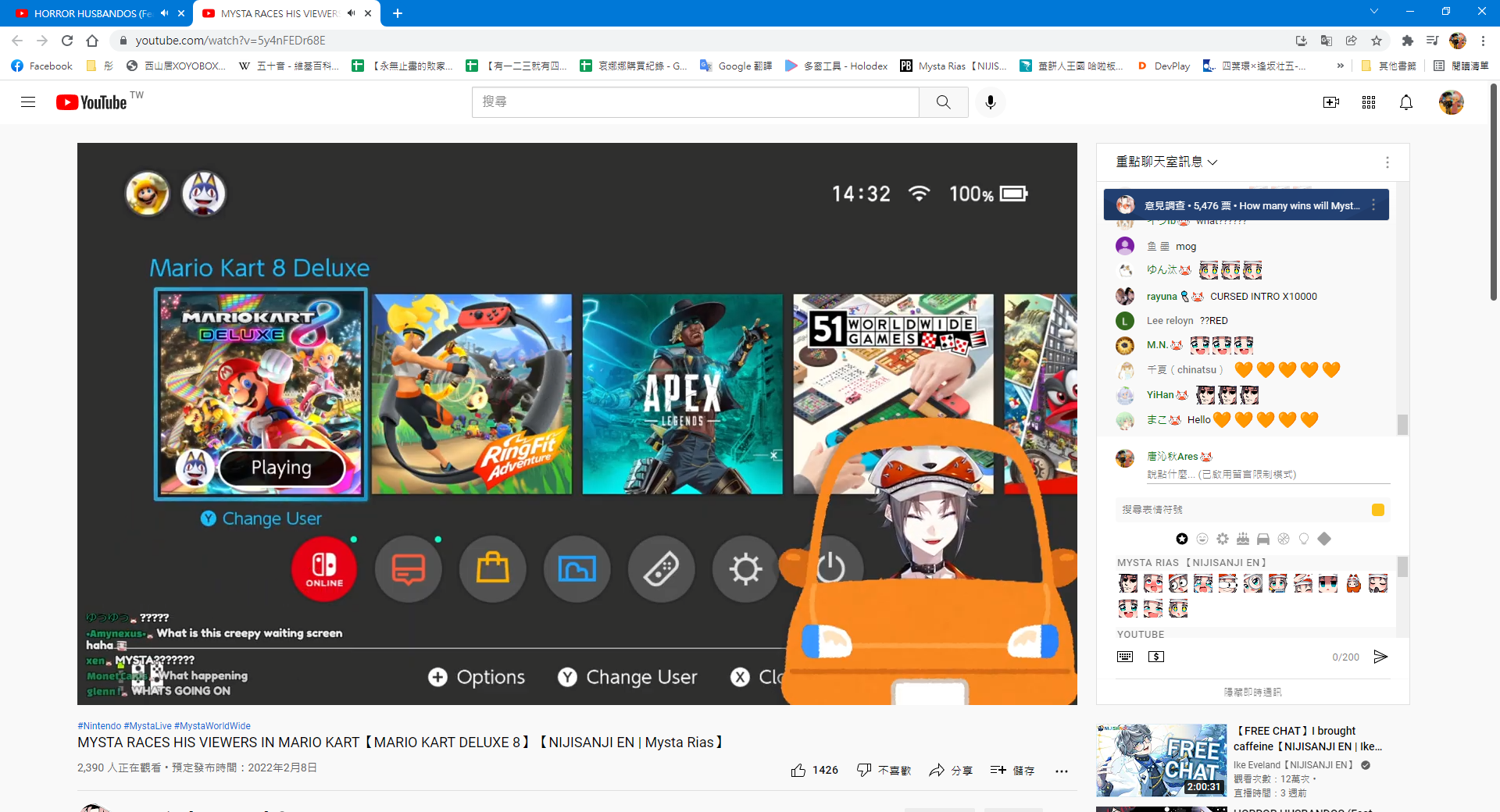
Task: Open the tab search chevron
Action: point(1374,12)
